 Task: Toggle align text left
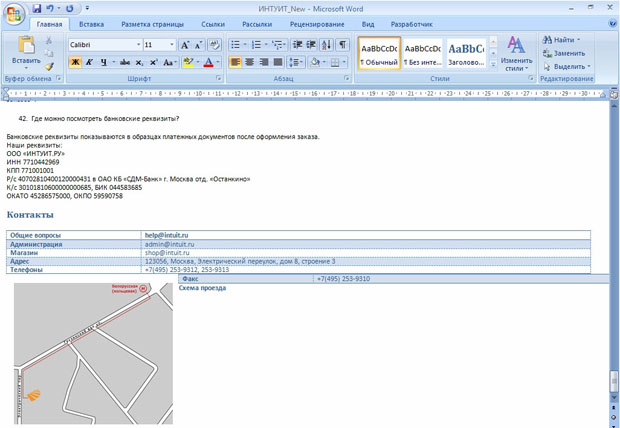tap(235, 62)
